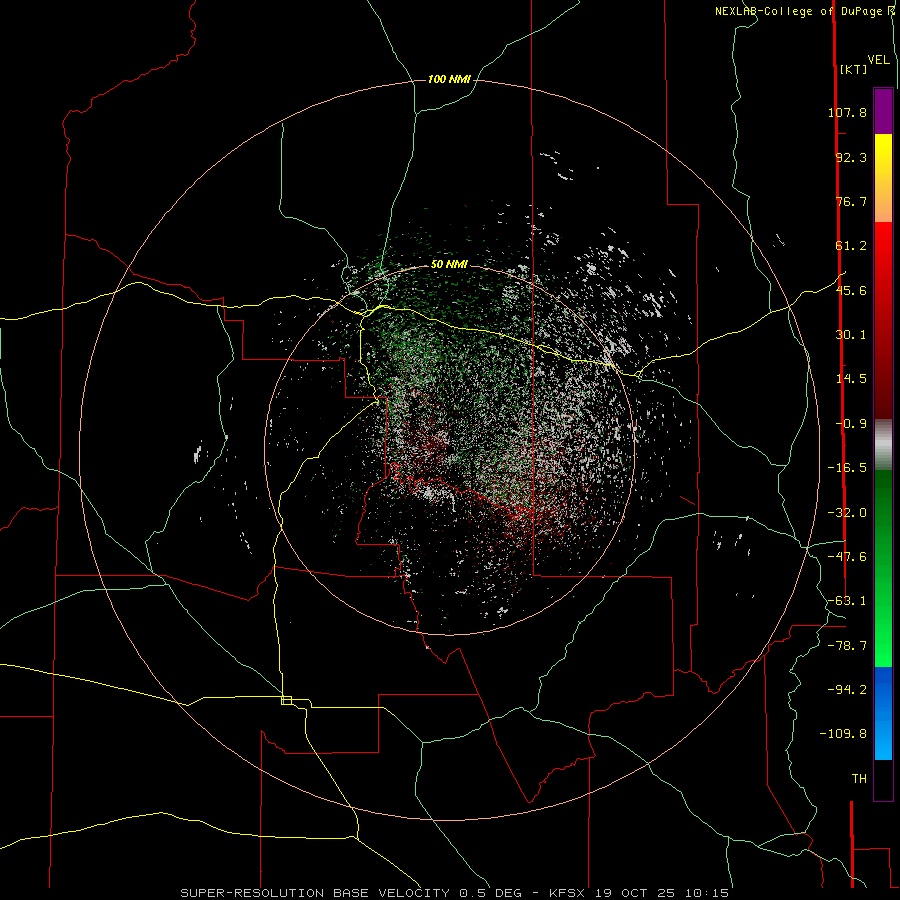Click the 92.3 legend value
The height and width of the screenshot is (900, 900).
point(851,157)
